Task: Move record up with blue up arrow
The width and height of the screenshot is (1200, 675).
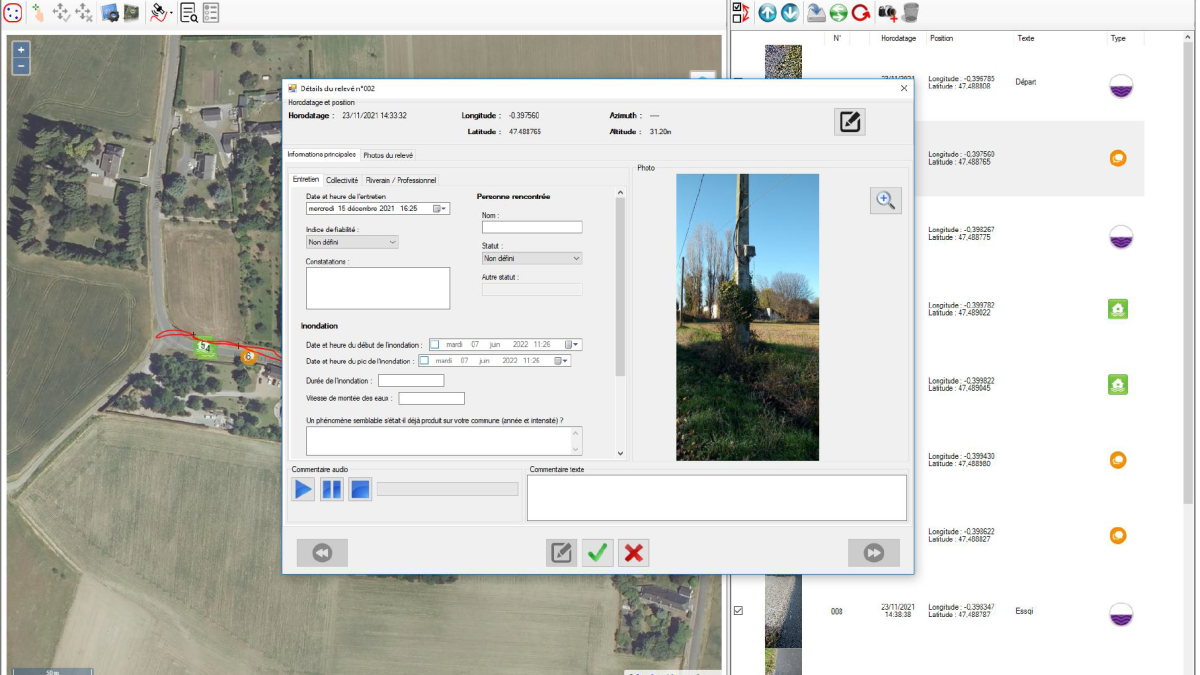Action: (767, 13)
